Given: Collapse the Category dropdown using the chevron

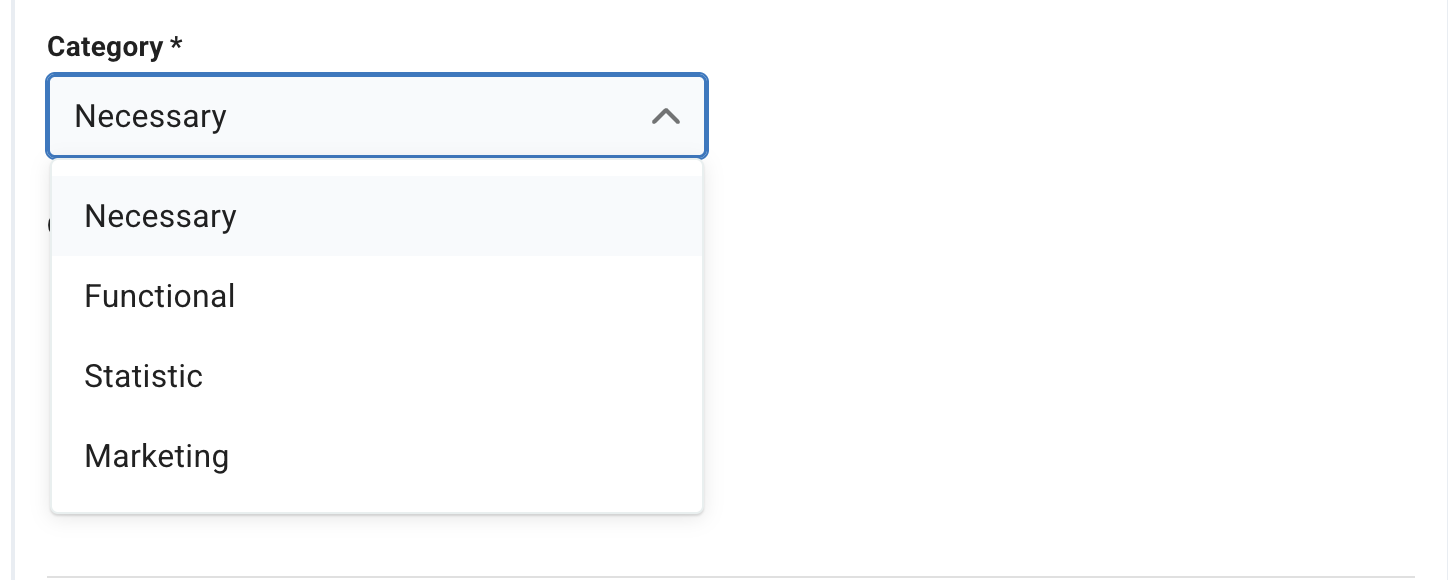Looking at the screenshot, I should coord(665,117).
